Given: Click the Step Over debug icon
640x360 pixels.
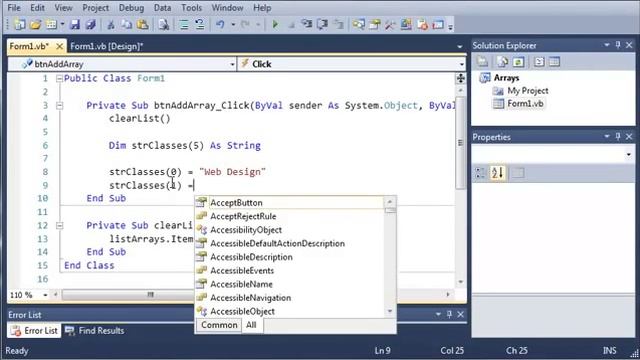Looking at the screenshot, I should 322,25.
